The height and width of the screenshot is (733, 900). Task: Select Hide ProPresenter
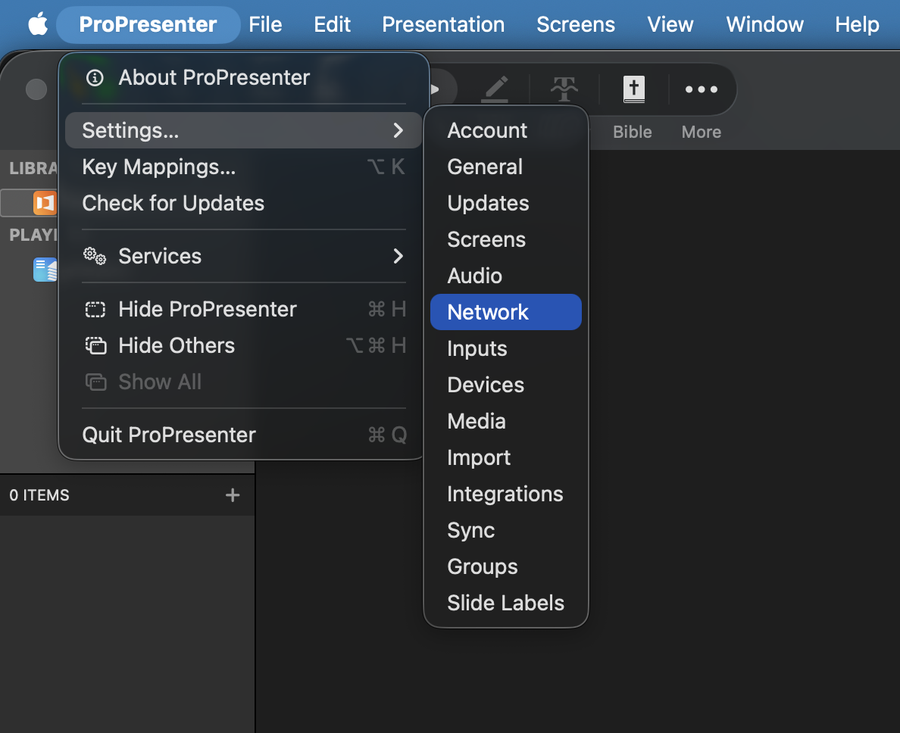(244, 309)
